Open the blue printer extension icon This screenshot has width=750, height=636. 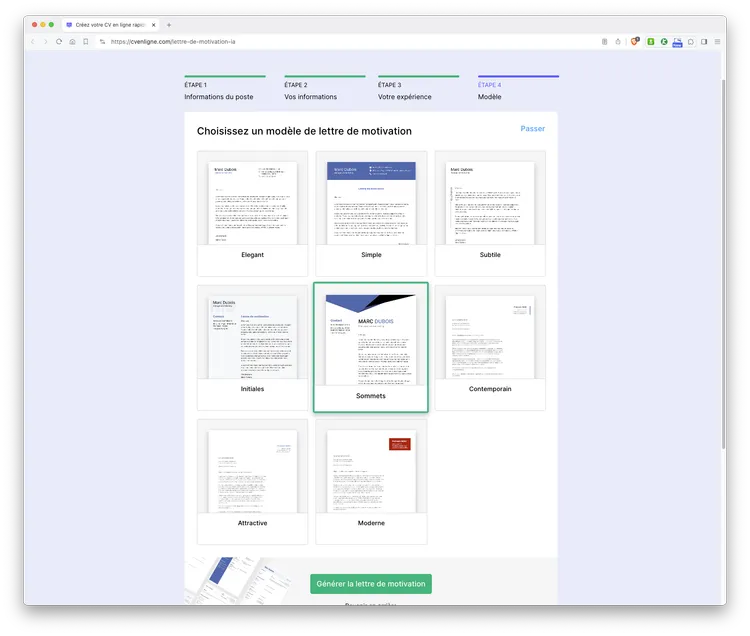point(677,42)
